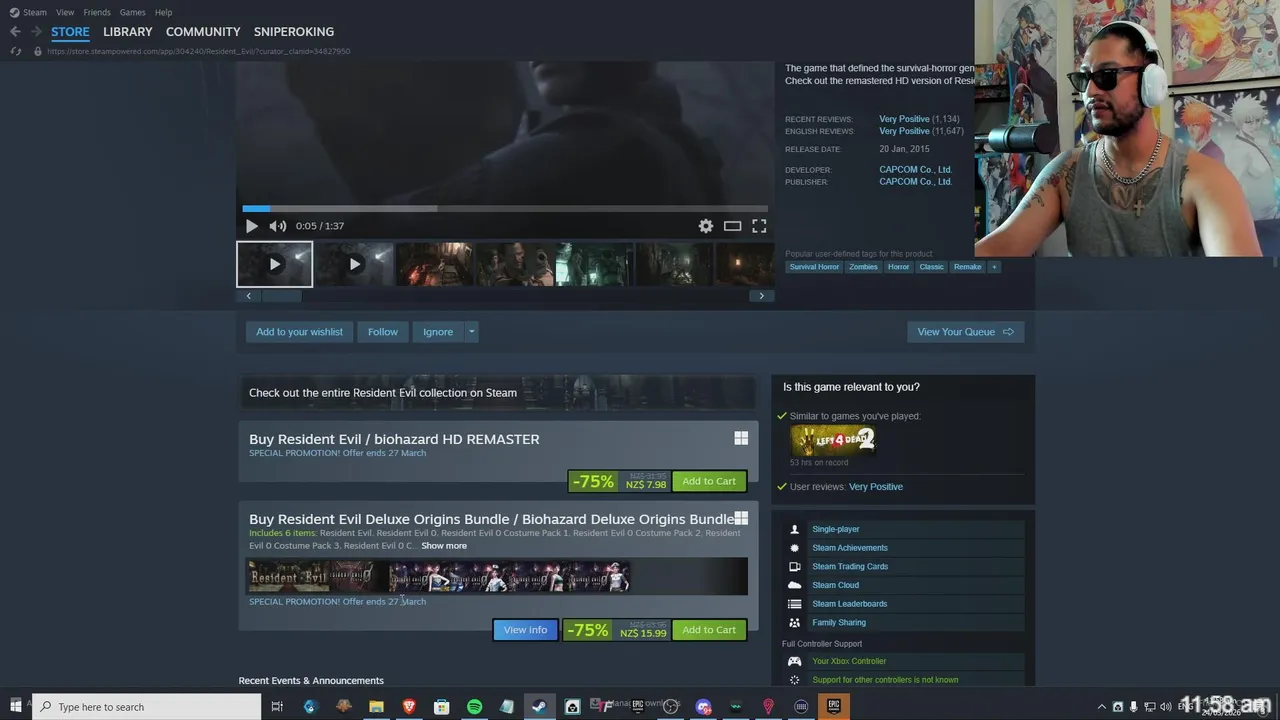Move the thumbnail strip scrollbar handle
Screen dimensions: 1280x720
click(x=282, y=296)
